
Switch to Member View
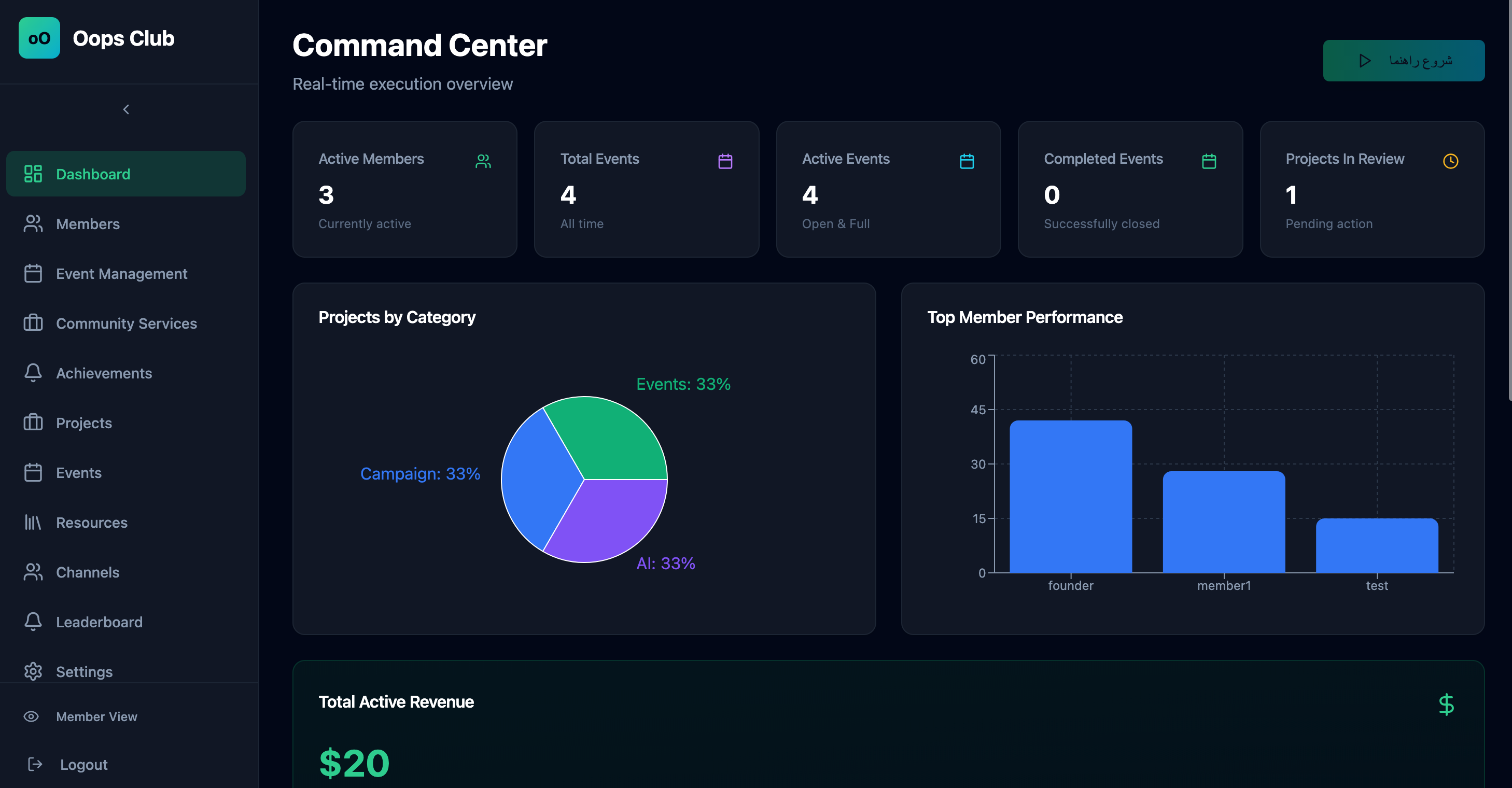[x=125, y=716]
